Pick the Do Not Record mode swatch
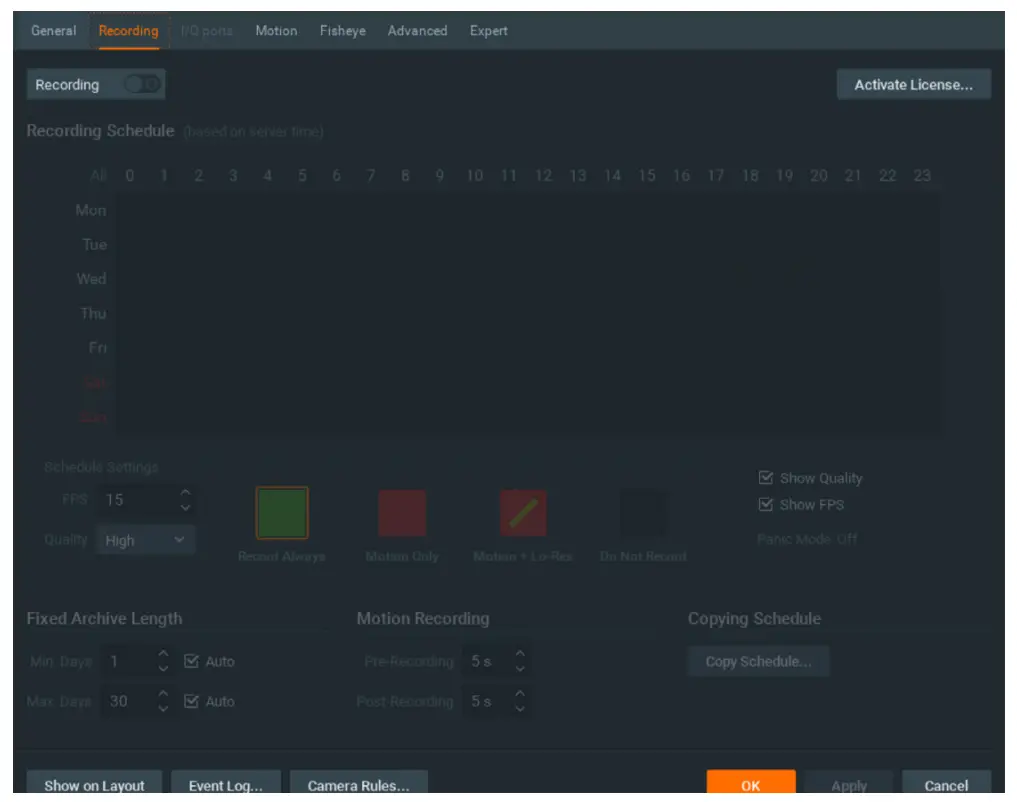The height and width of the screenshot is (802, 1017). 641,512
